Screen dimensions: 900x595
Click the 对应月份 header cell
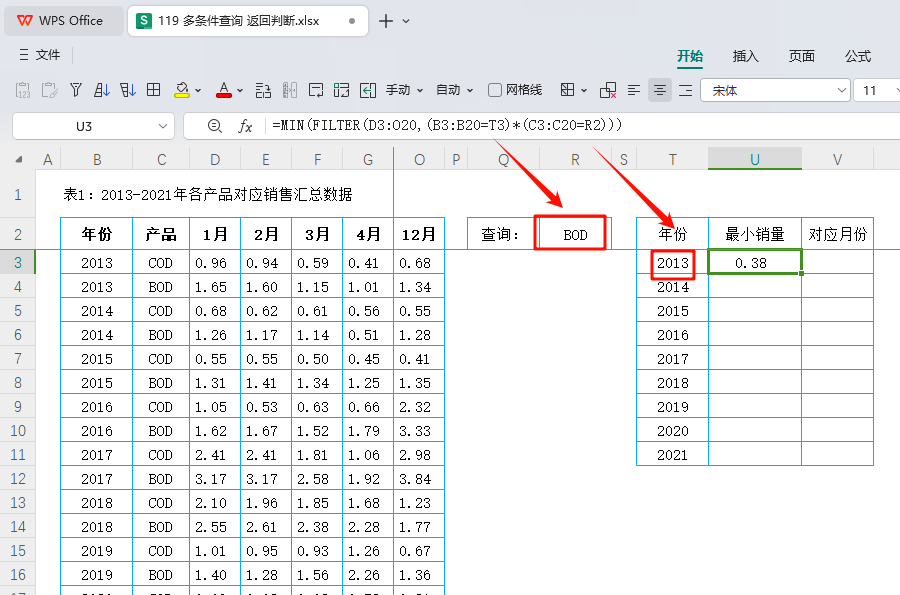[837, 234]
